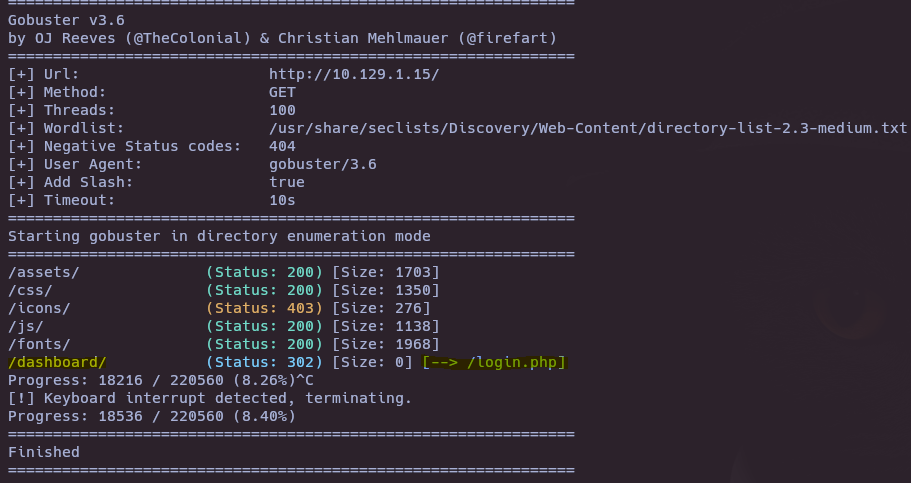
Task: Click the /fonts/ directory entry
Action: [x=39, y=344]
